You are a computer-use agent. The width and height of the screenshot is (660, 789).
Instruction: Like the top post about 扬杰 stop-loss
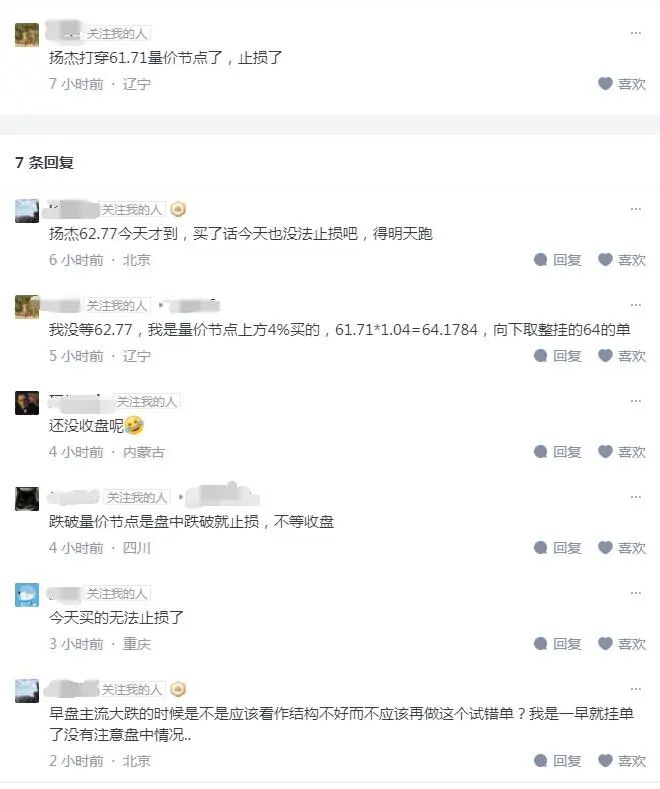tap(622, 84)
